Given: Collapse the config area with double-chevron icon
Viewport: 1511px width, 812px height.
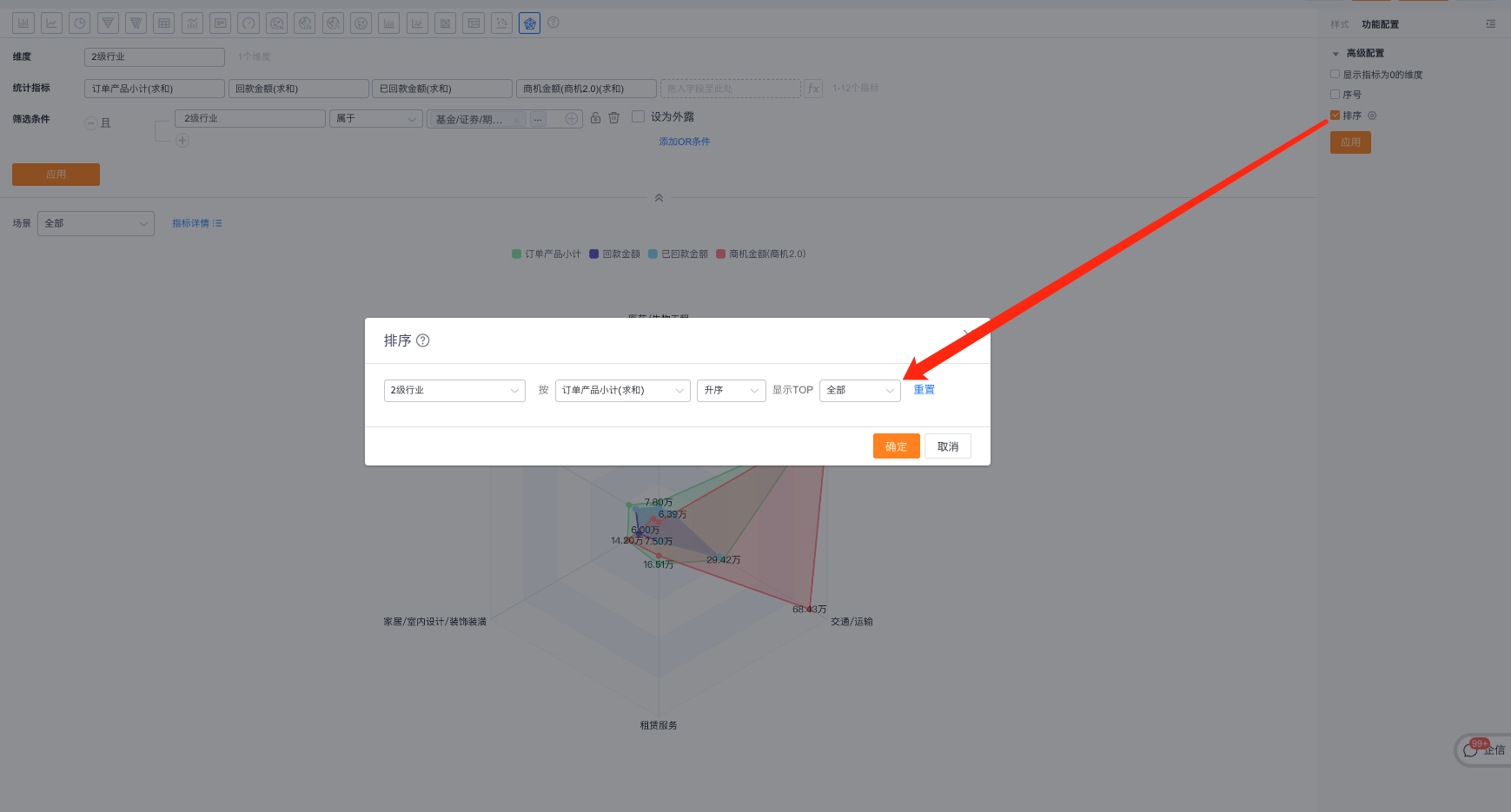Looking at the screenshot, I should click(659, 198).
